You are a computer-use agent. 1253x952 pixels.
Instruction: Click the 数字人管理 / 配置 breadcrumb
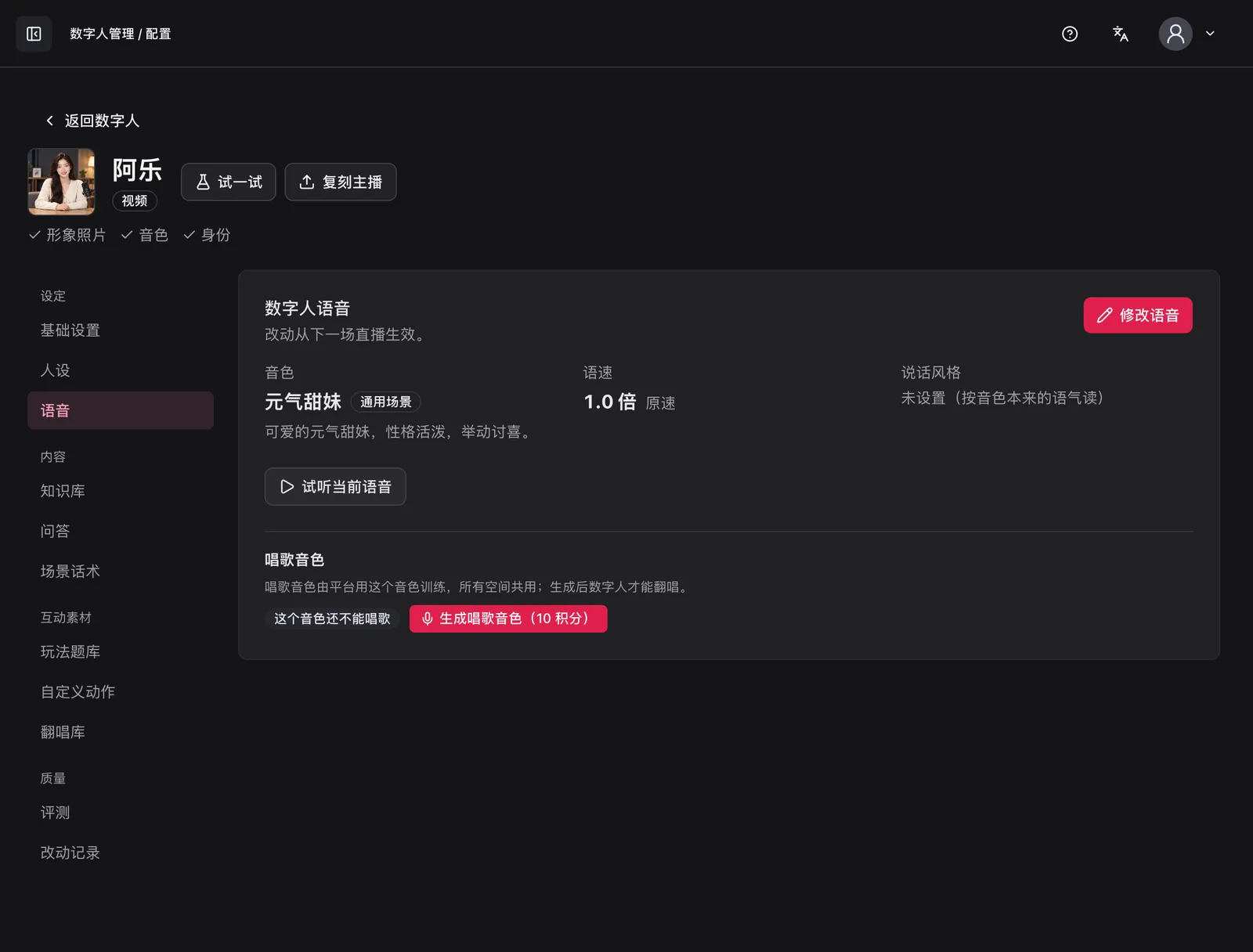coord(121,34)
